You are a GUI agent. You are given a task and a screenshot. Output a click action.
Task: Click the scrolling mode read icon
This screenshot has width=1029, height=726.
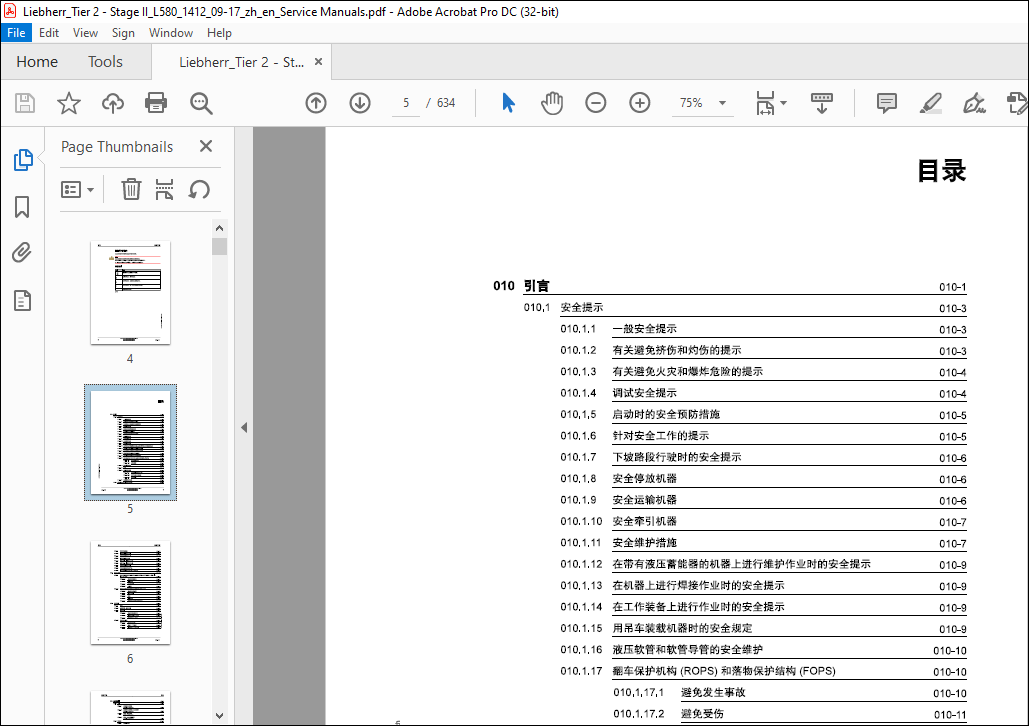pos(821,103)
